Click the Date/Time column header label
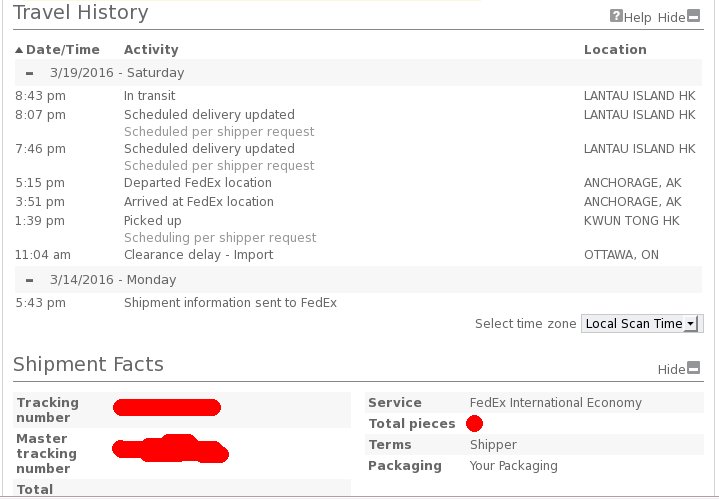Screen dimensions: 719x499 [x=62, y=49]
